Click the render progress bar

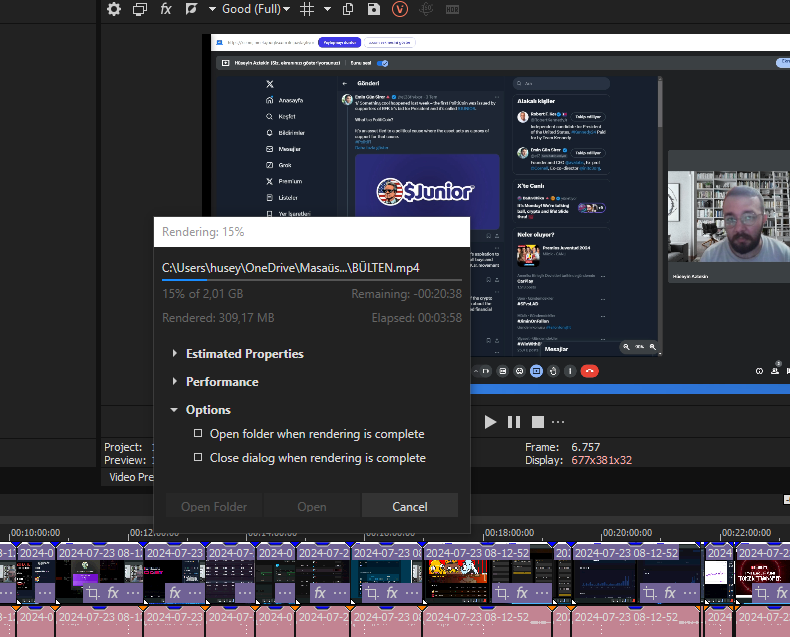312,279
